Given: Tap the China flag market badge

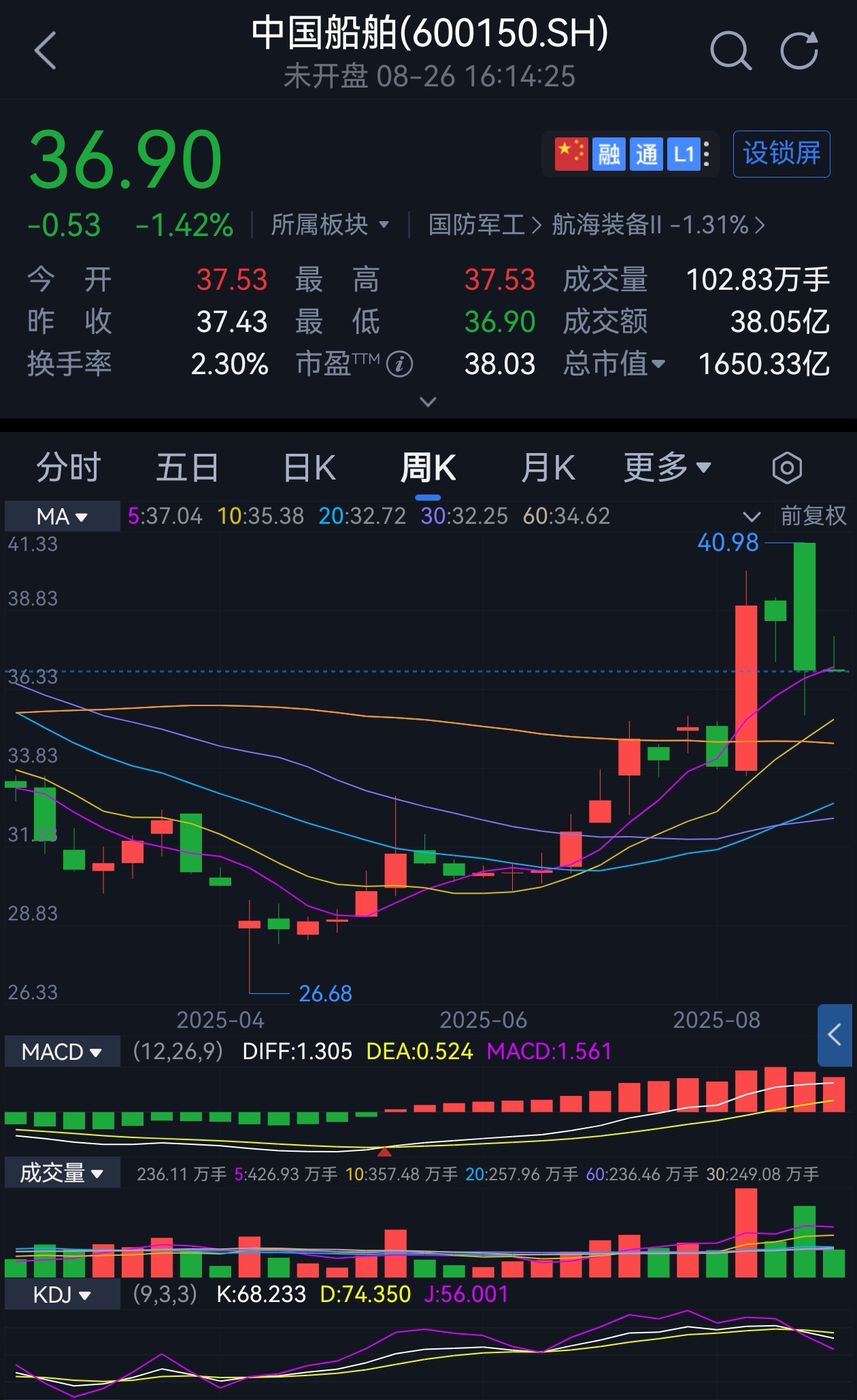Looking at the screenshot, I should pos(571,154).
